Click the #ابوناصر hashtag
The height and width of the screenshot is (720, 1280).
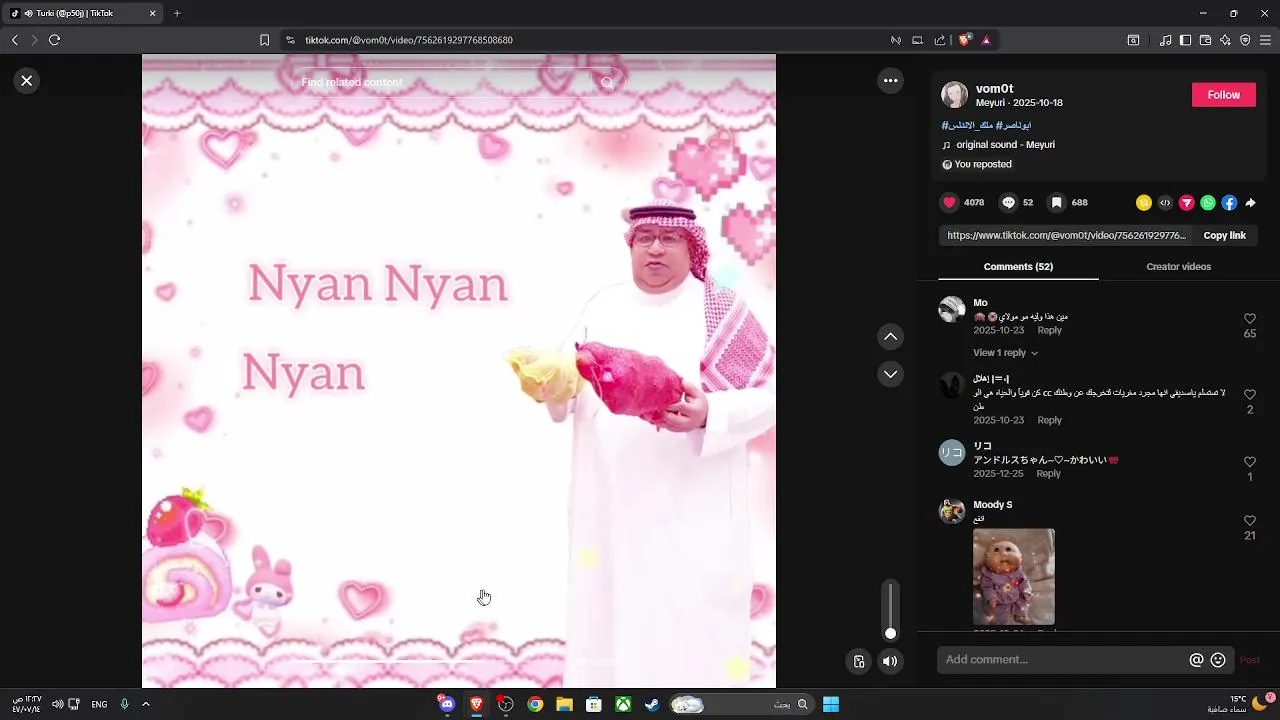[1013, 126]
